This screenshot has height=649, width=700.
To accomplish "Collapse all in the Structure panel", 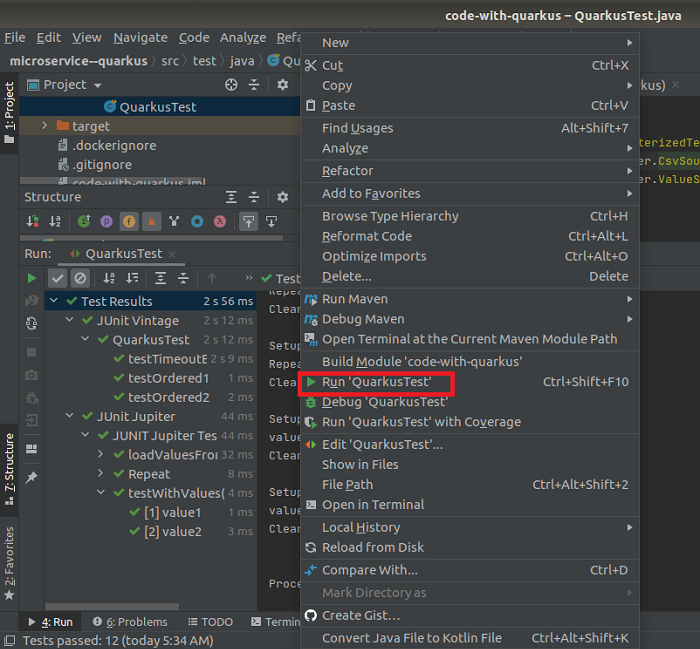I will pyautogui.click(x=255, y=197).
